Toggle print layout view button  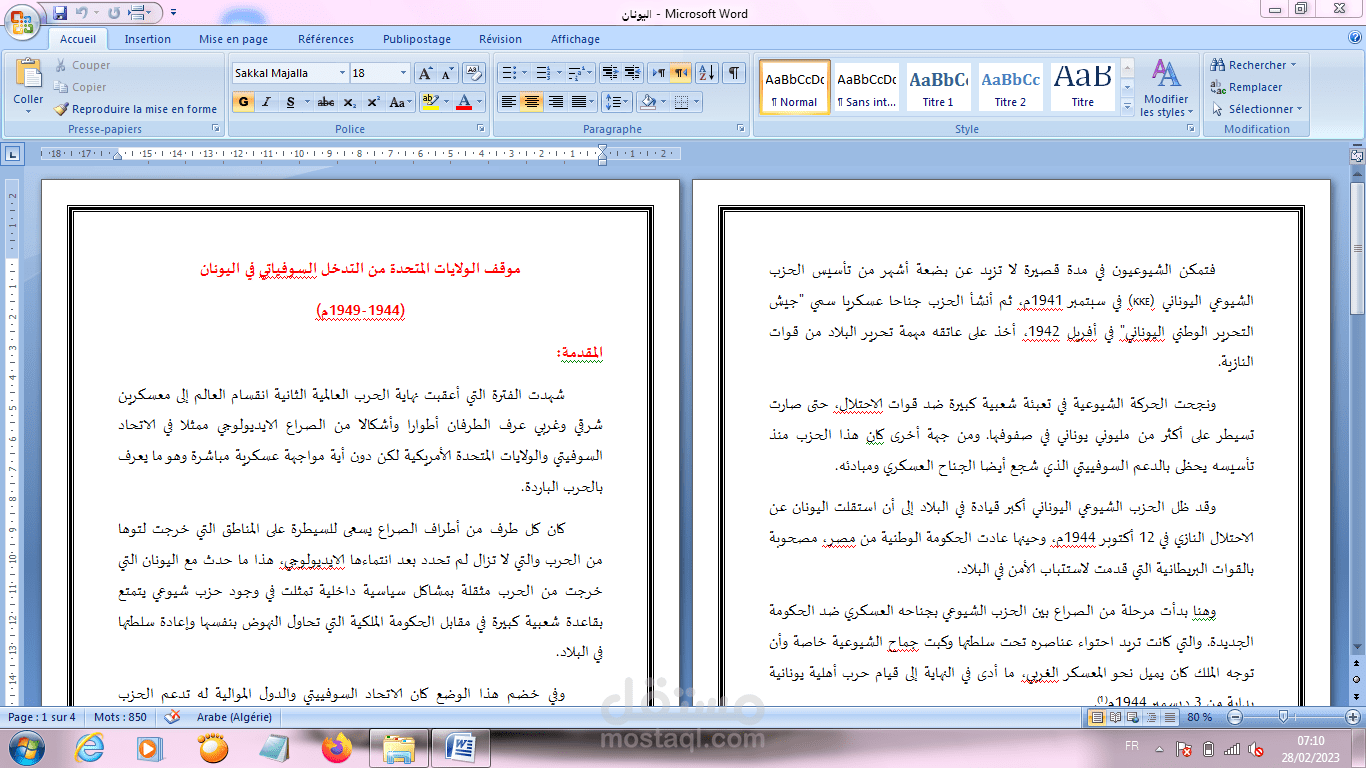[1098, 717]
